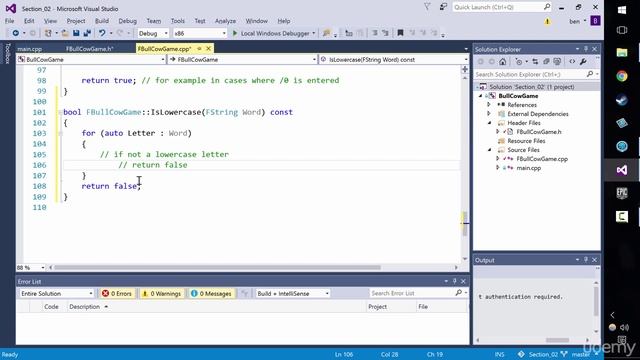The image size is (640, 360).
Task: Open the Build menu
Action: (102, 21)
